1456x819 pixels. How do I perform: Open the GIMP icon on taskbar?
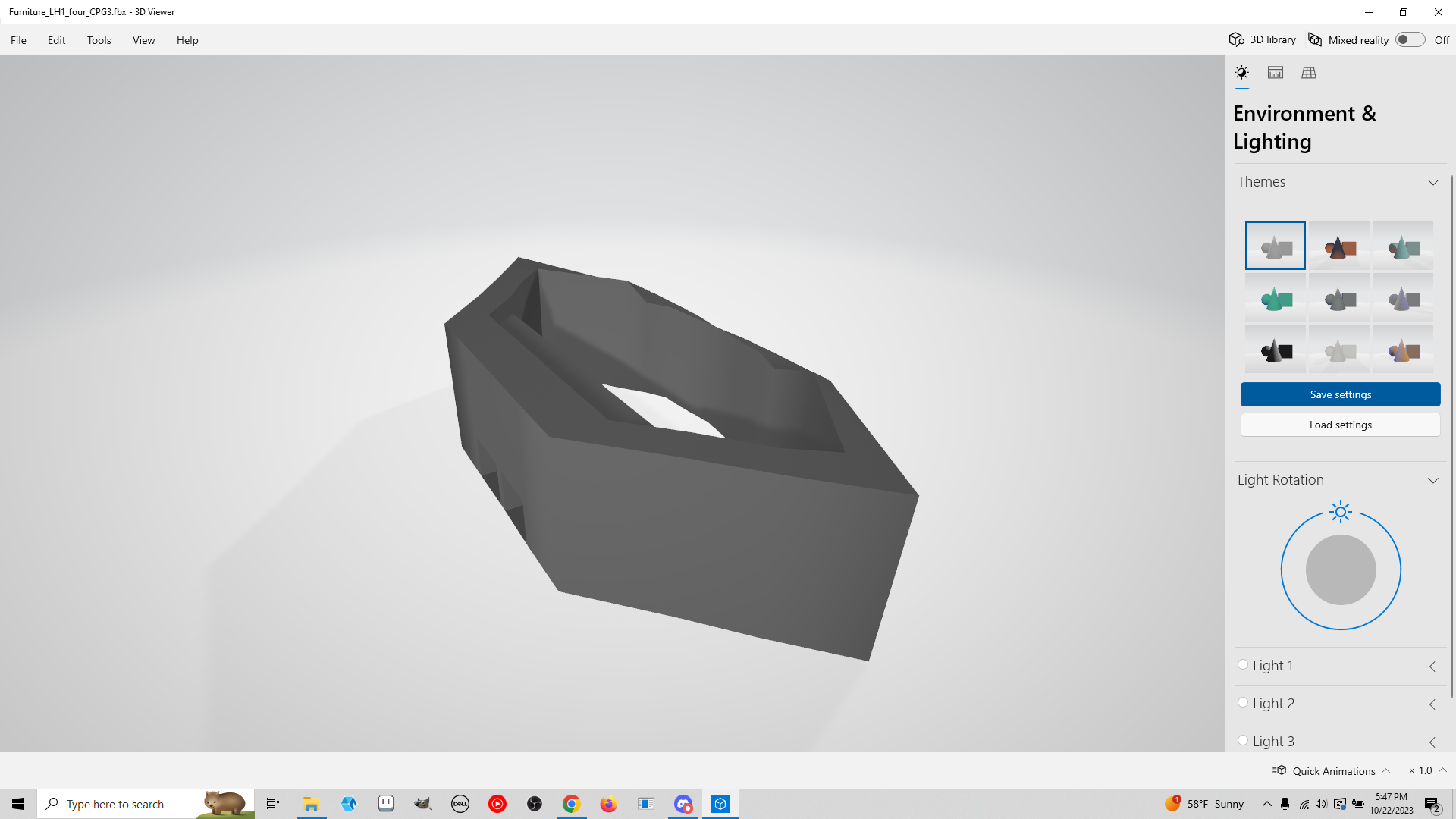[423, 804]
